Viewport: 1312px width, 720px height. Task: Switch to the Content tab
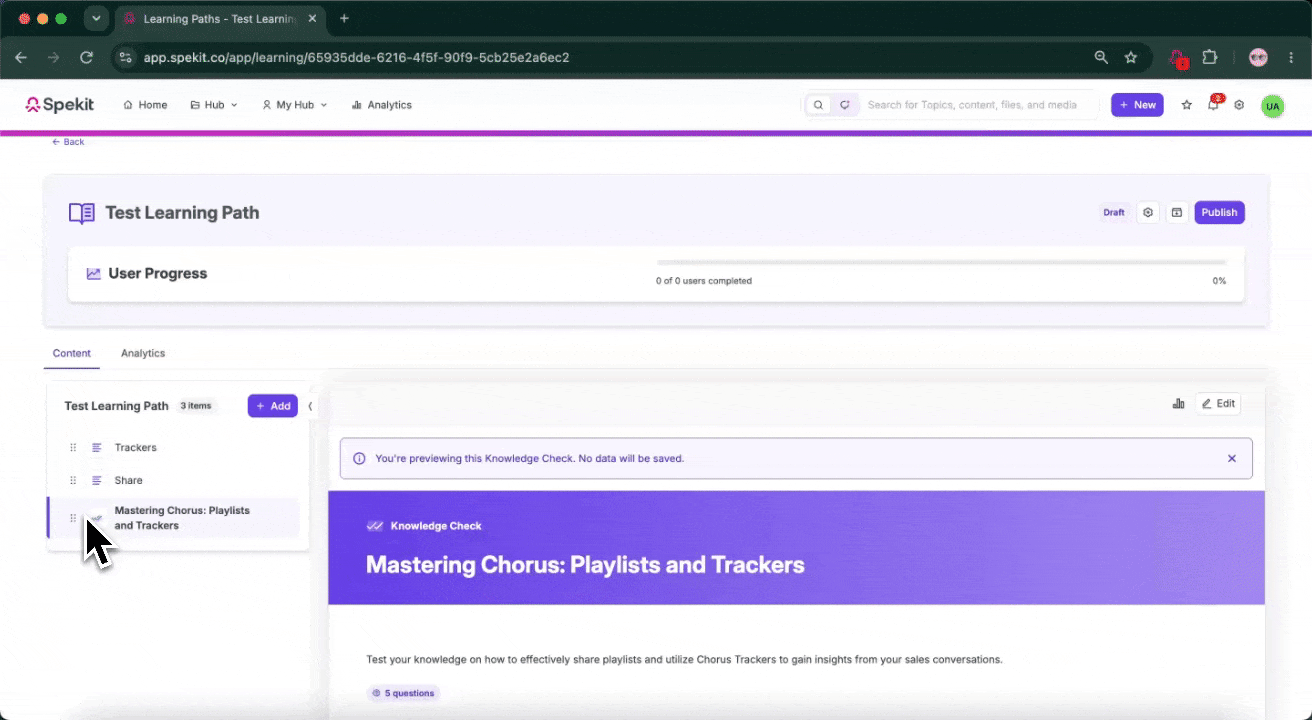(72, 353)
